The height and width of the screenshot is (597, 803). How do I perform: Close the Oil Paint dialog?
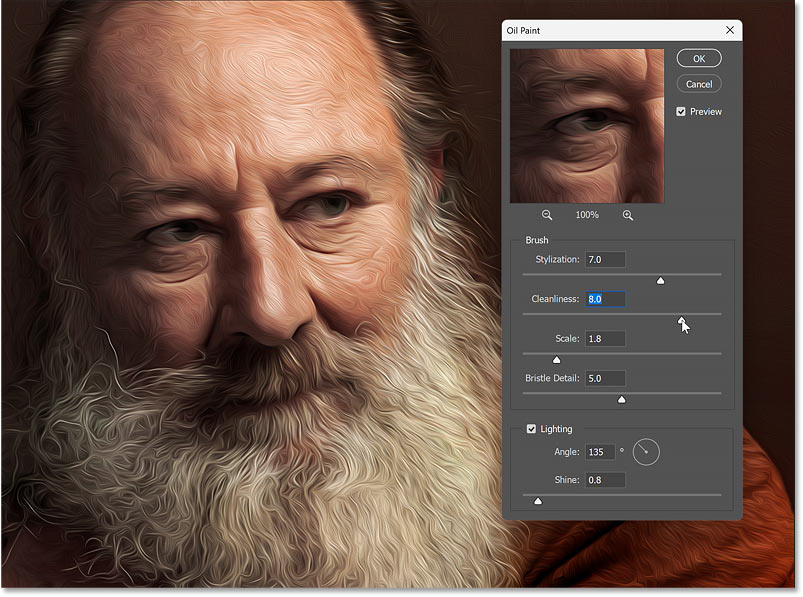pos(729,30)
